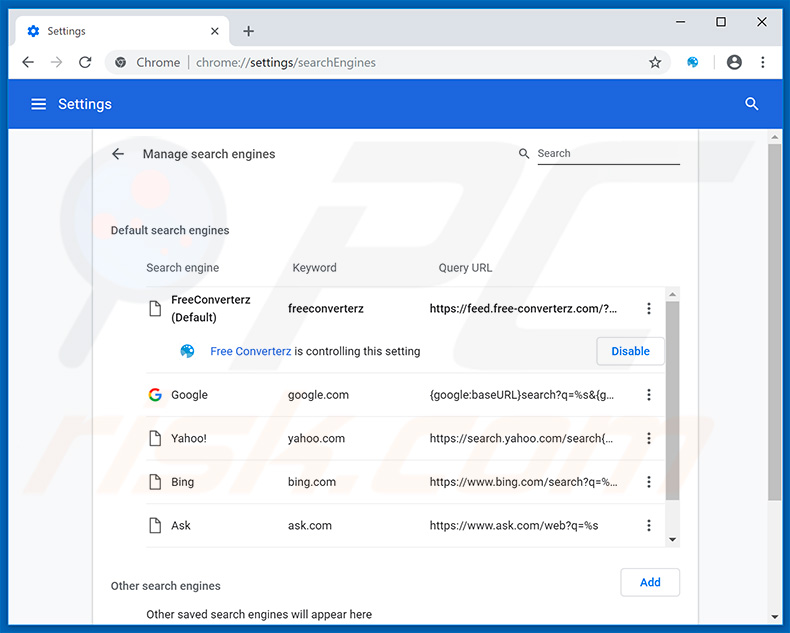Minimize the Chrome window
This screenshot has width=790, height=633.
(681, 22)
